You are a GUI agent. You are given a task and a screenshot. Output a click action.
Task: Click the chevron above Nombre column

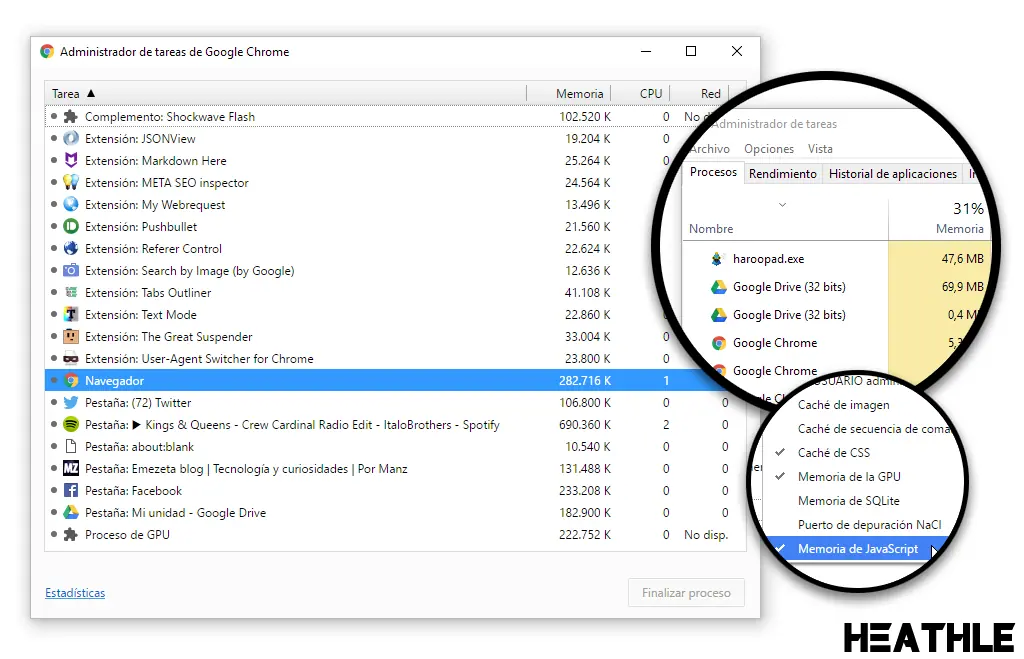click(782, 204)
